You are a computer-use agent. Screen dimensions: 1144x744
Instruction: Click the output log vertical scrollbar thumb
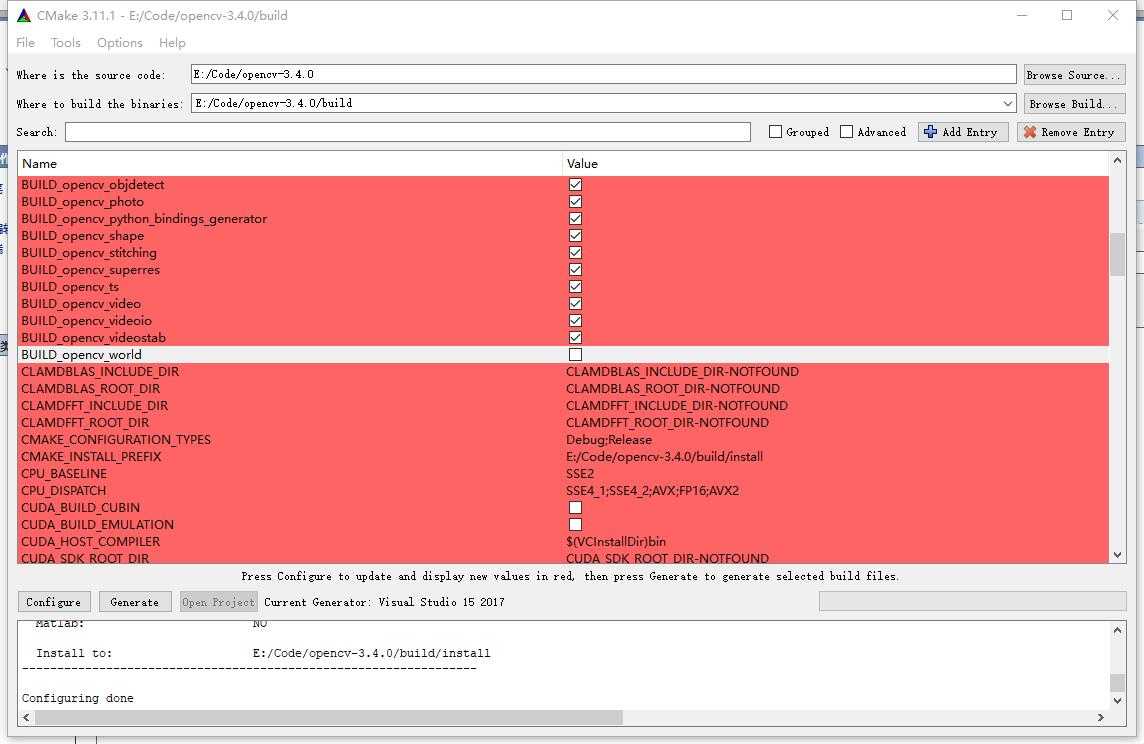[1117, 683]
